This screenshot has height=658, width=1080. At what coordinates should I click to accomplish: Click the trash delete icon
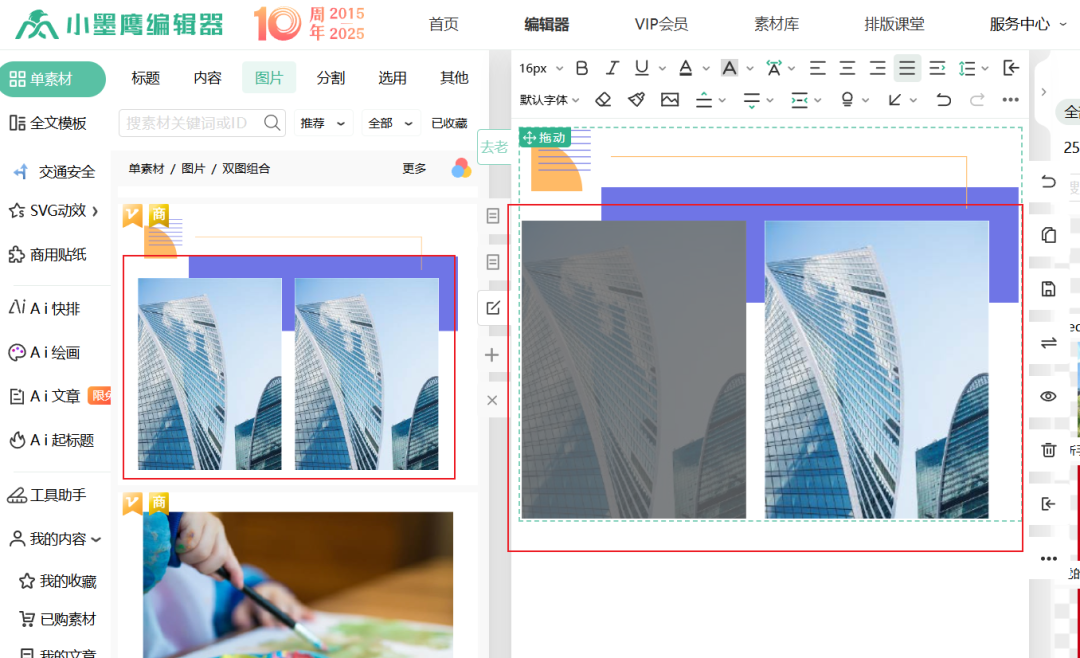[1048, 450]
